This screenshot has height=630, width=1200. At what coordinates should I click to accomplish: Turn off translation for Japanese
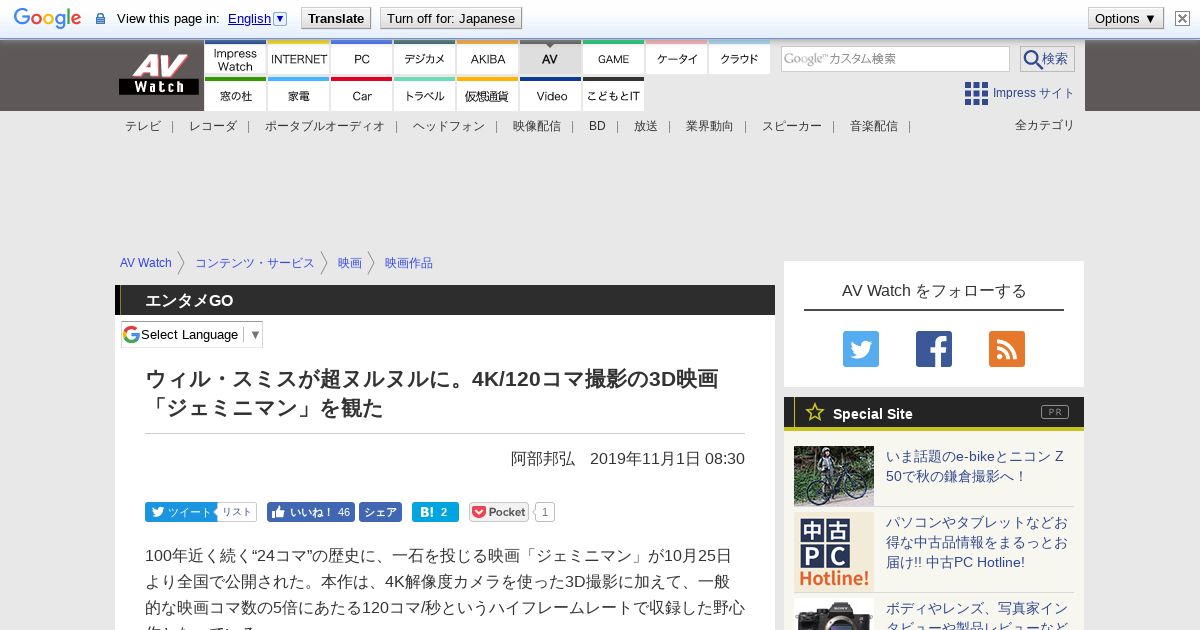[x=451, y=18]
